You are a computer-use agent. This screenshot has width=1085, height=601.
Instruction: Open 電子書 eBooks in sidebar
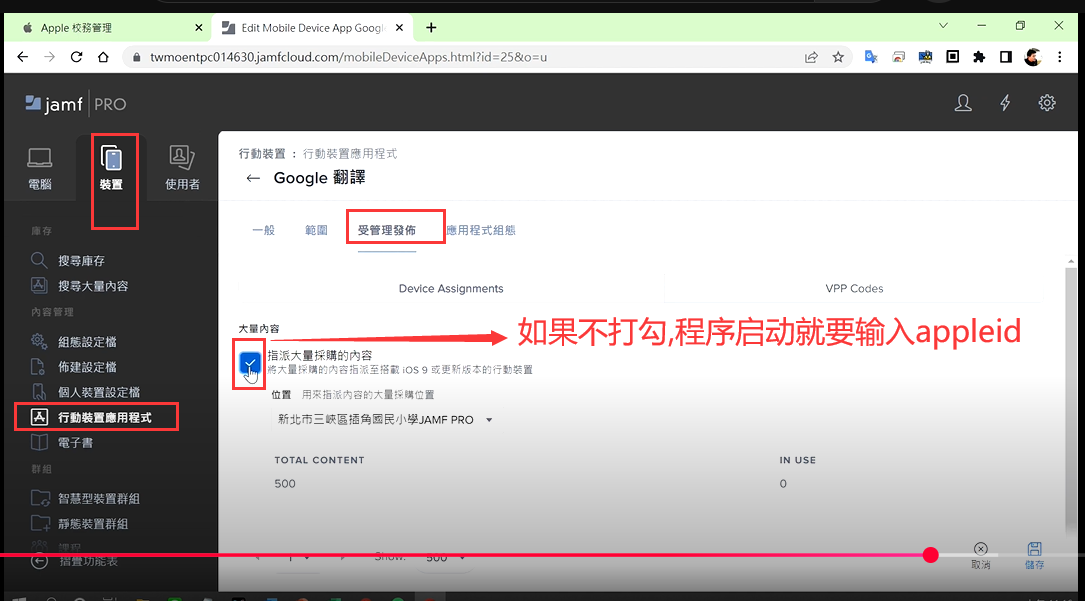62,443
